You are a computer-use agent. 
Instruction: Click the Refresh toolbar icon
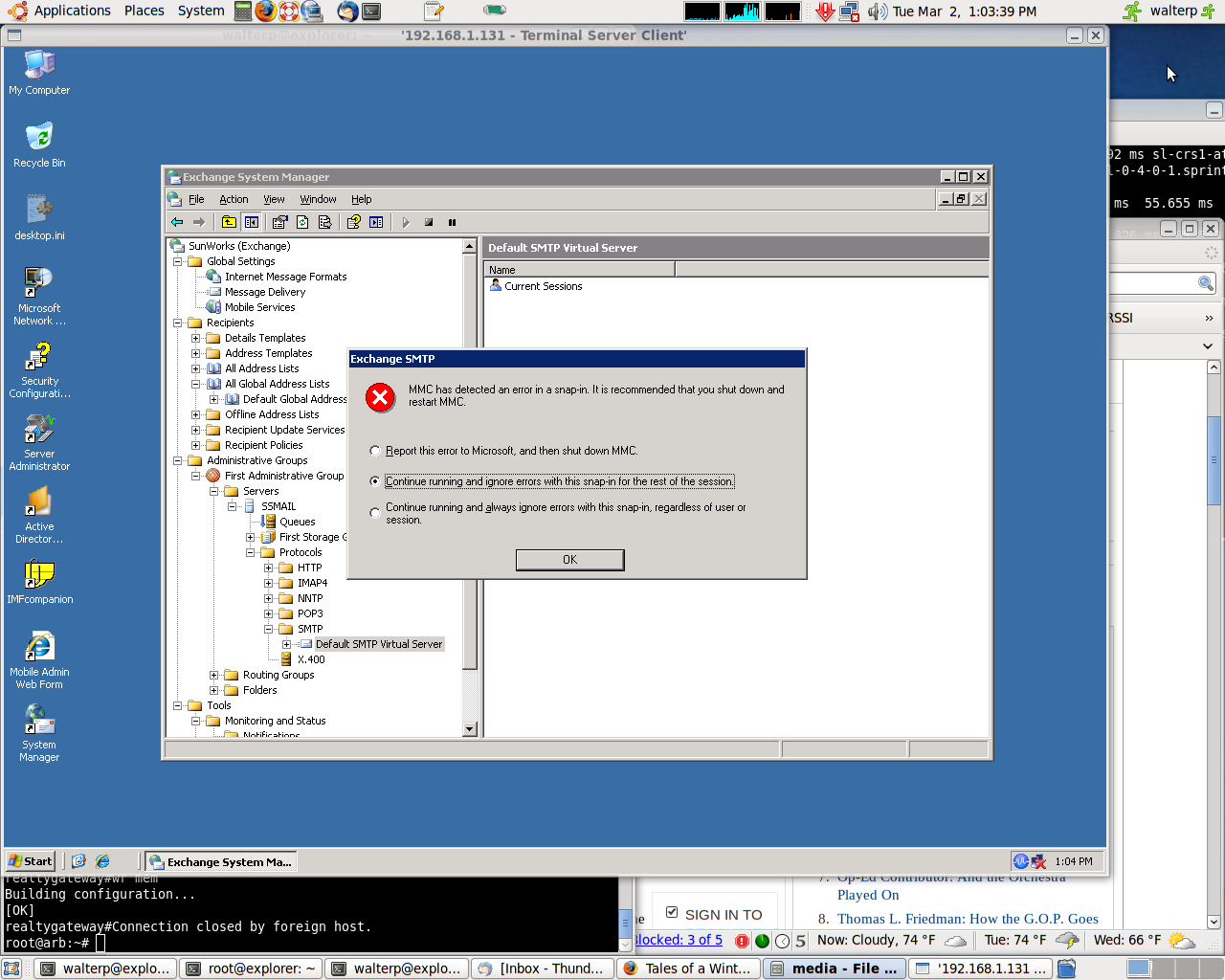coord(302,222)
